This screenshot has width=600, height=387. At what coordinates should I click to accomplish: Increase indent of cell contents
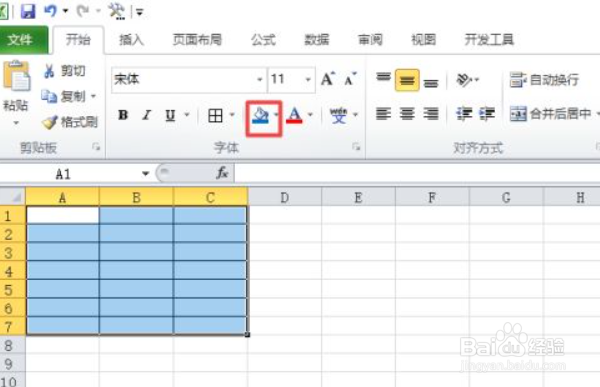point(486,114)
